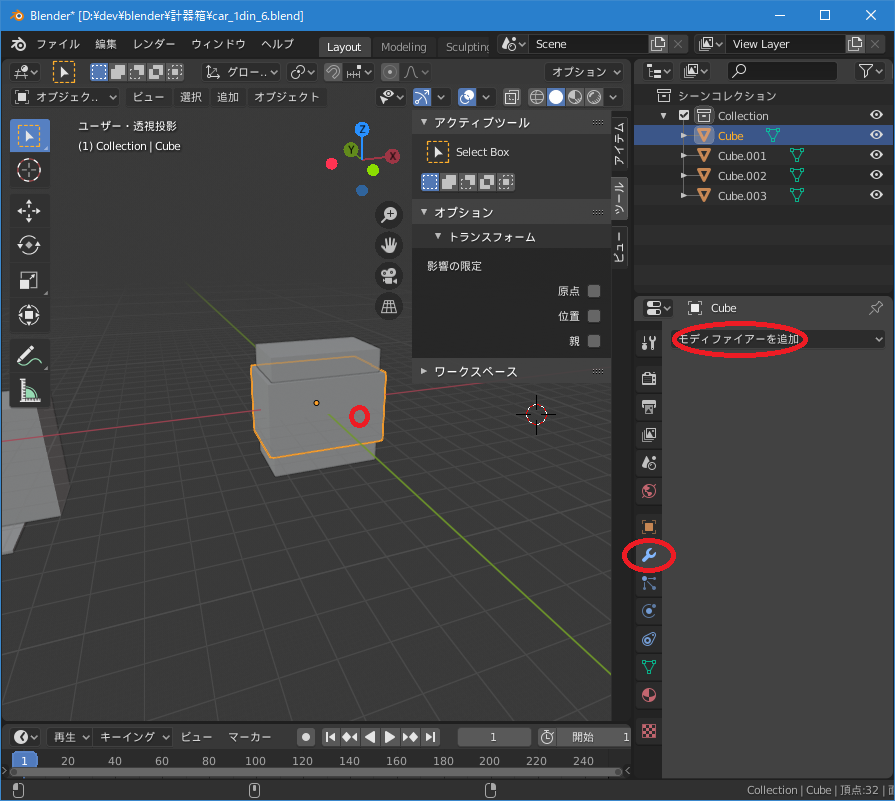Select the Measure tool

[x=29, y=390]
